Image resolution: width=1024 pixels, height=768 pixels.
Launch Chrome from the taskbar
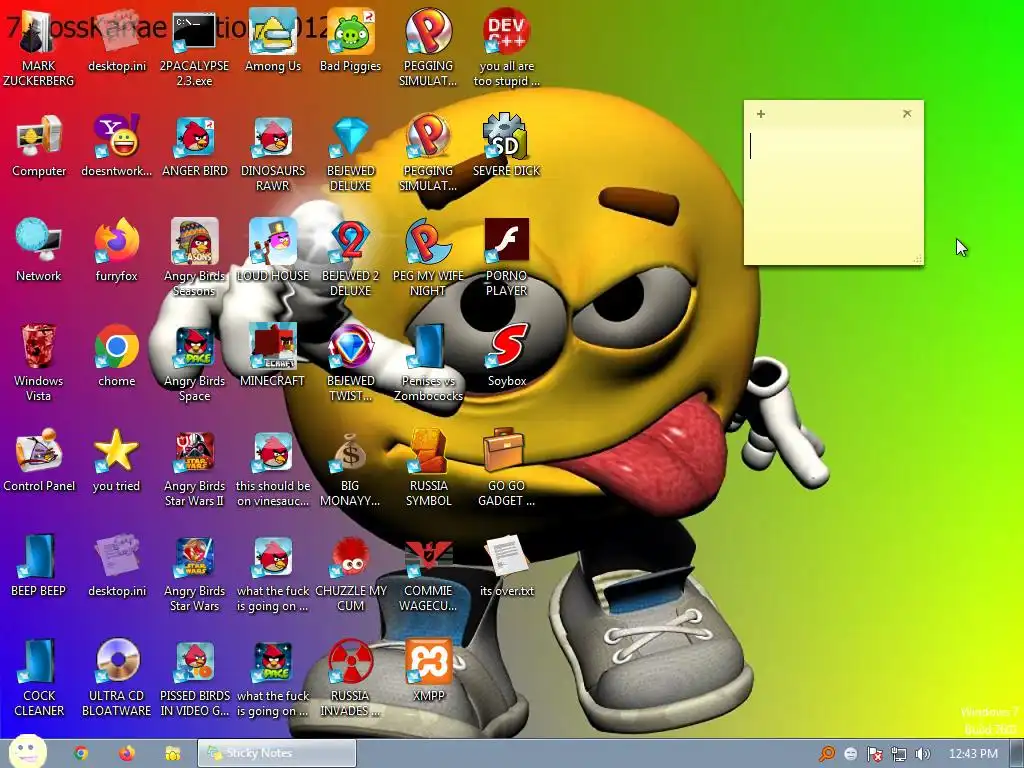81,754
